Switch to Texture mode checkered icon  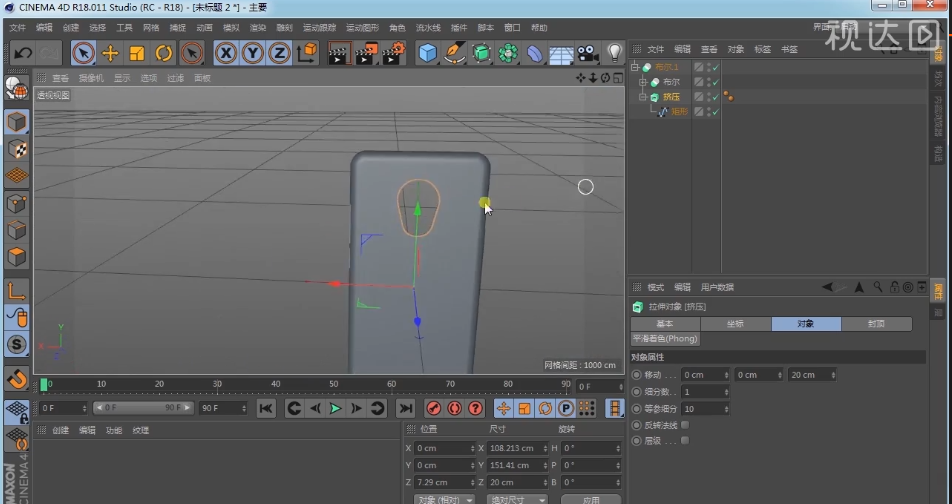tap(16, 149)
